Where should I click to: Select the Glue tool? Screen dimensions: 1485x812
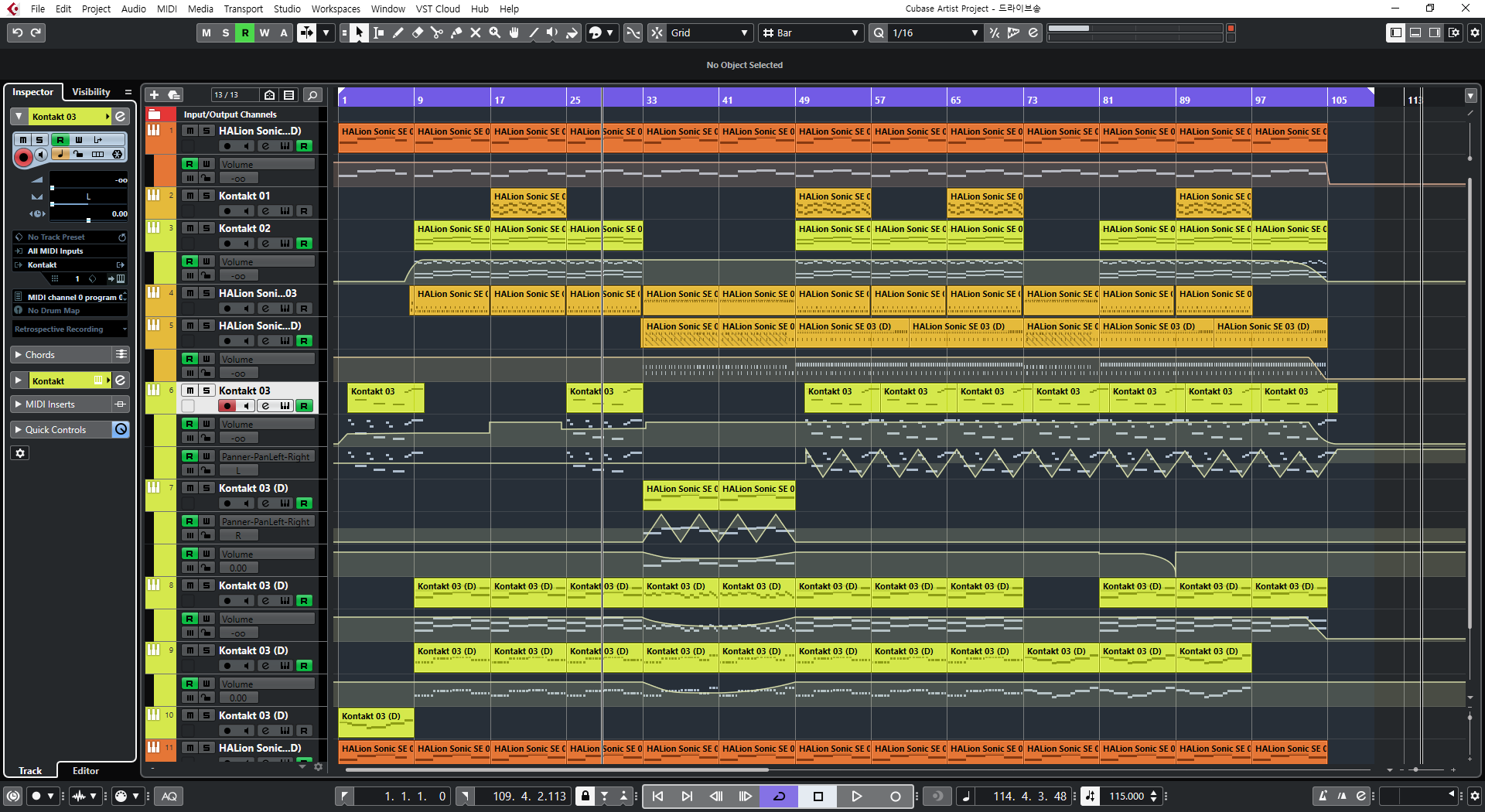456,32
